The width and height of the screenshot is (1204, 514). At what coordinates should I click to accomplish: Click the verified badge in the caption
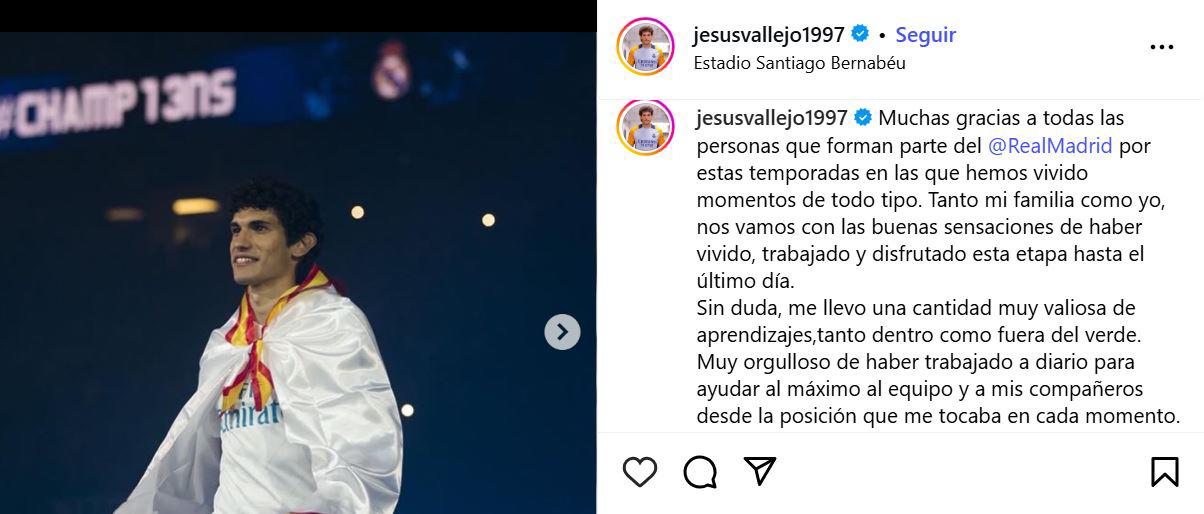[x=863, y=118]
